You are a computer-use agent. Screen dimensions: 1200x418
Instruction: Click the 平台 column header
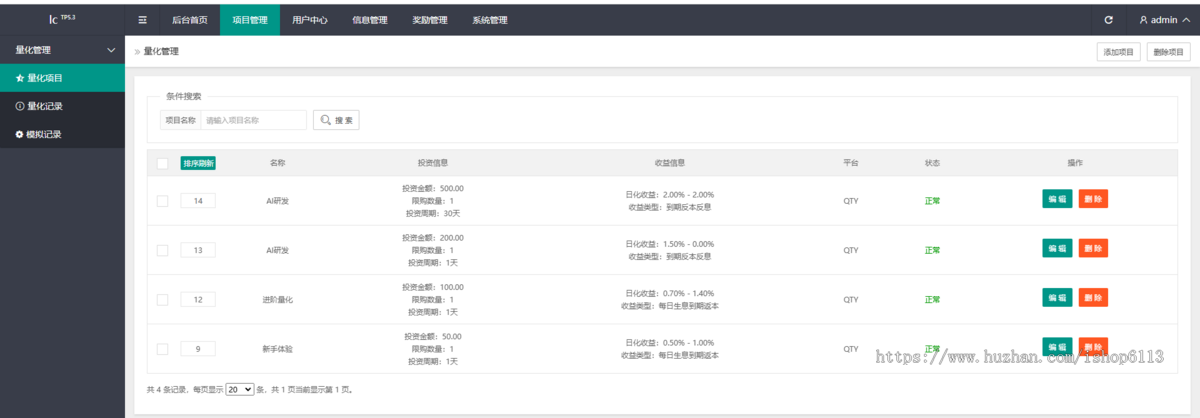pos(850,163)
